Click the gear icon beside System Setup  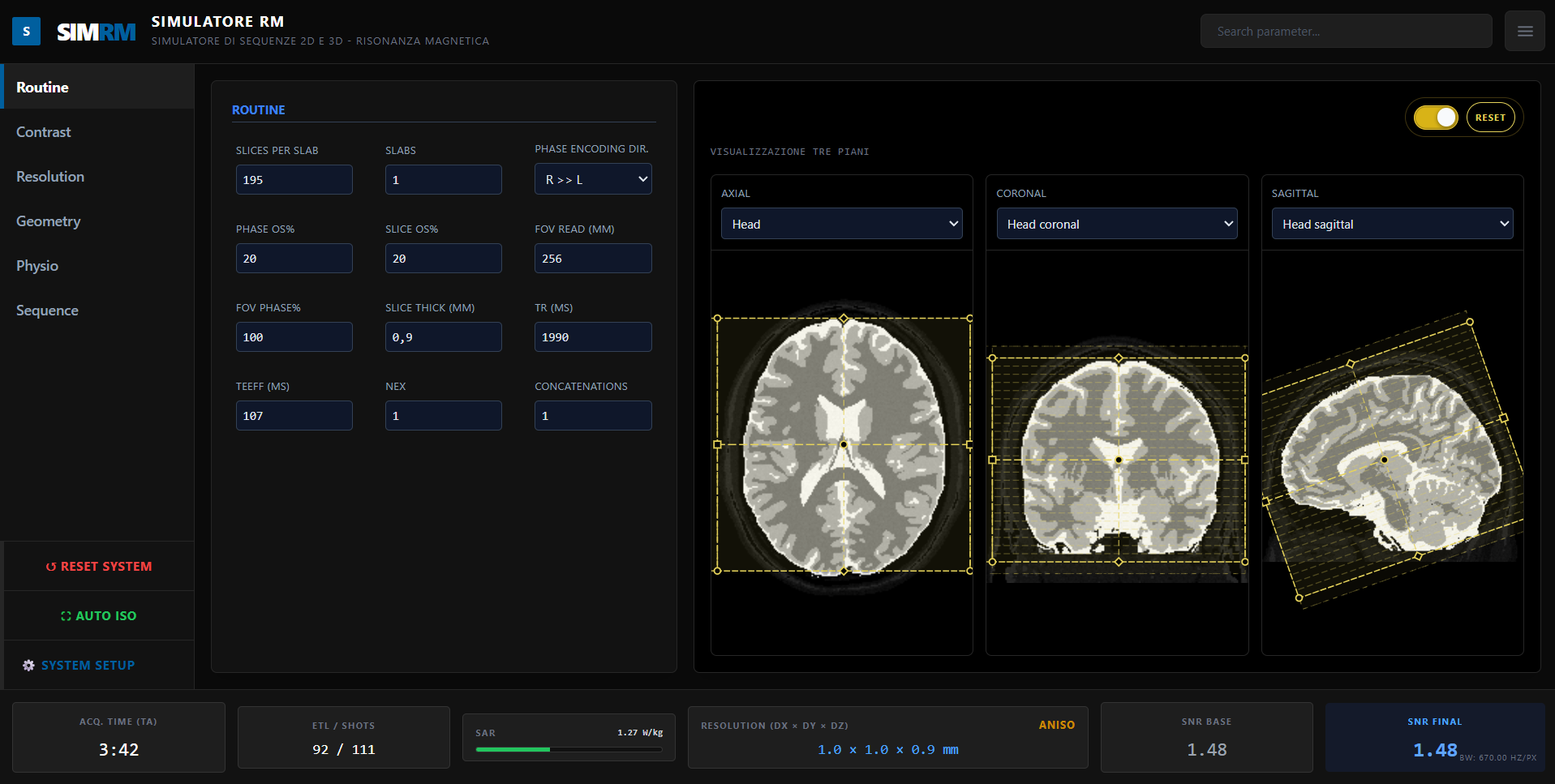click(x=28, y=666)
